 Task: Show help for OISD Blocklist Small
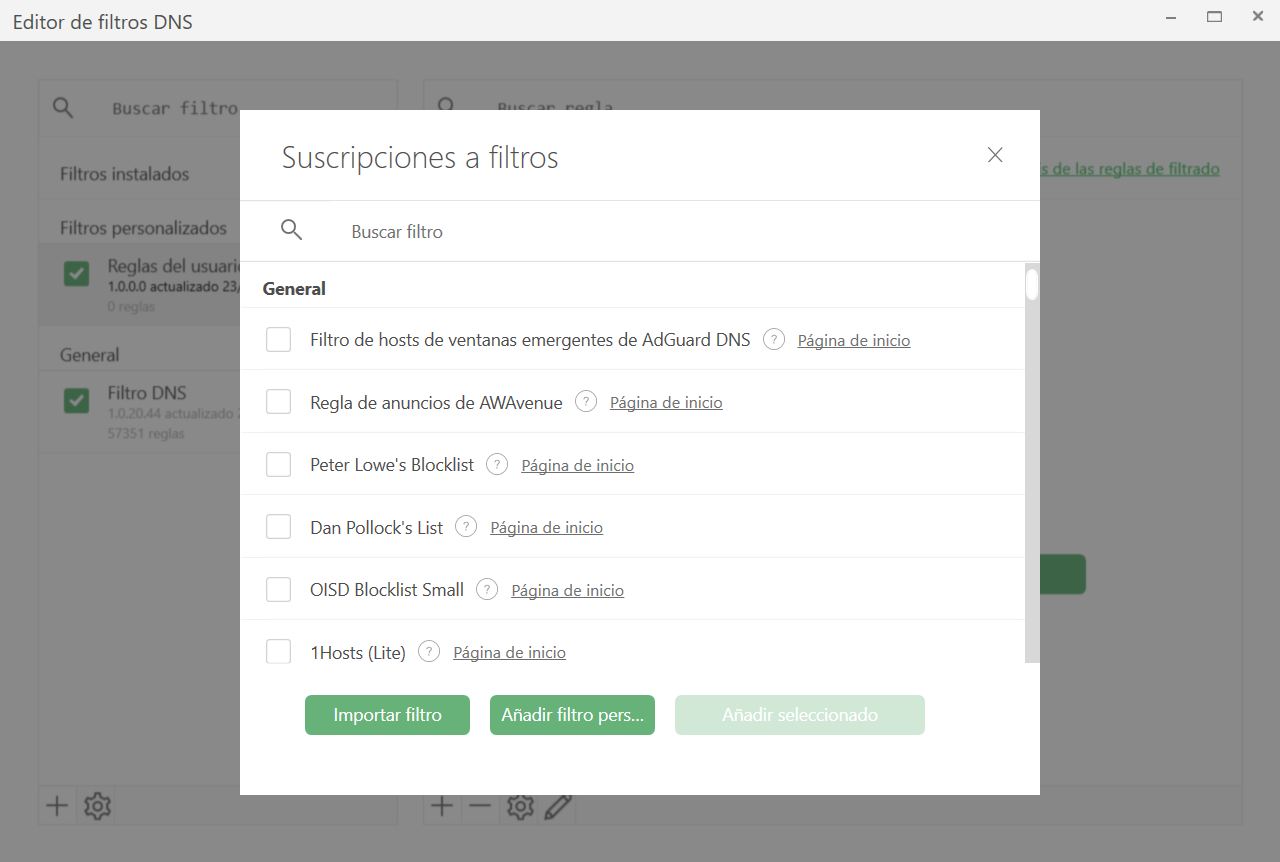tap(487, 589)
